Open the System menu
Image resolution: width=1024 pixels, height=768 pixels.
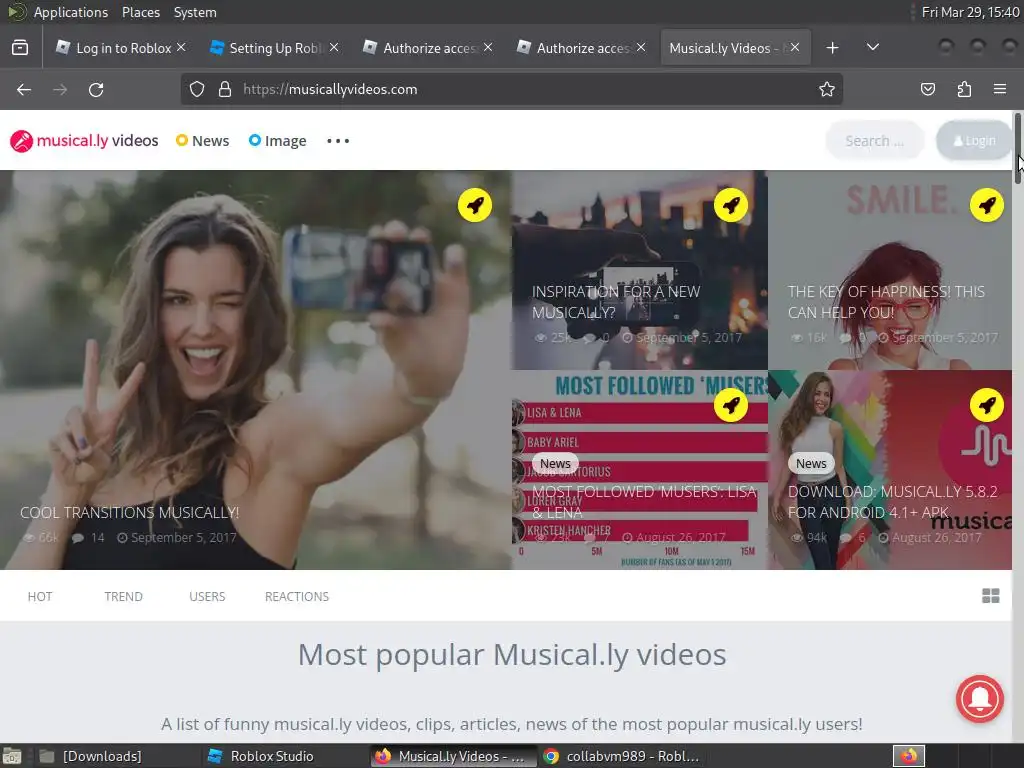coord(195,12)
